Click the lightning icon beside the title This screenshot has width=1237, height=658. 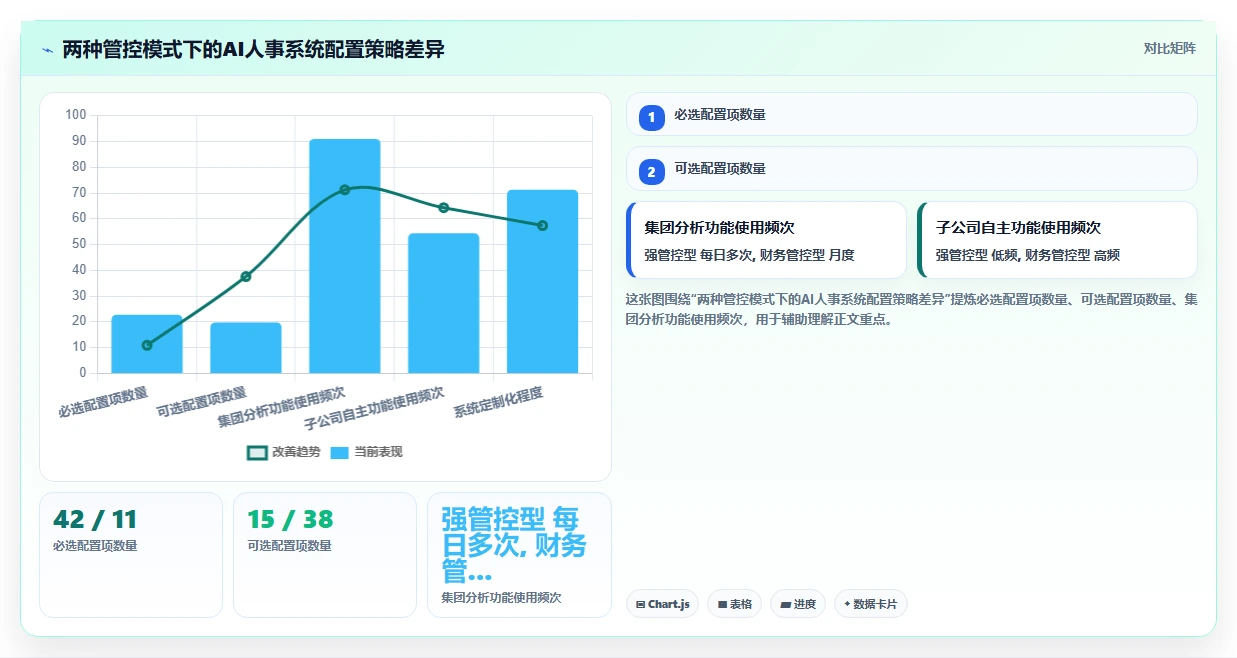[x=47, y=50]
